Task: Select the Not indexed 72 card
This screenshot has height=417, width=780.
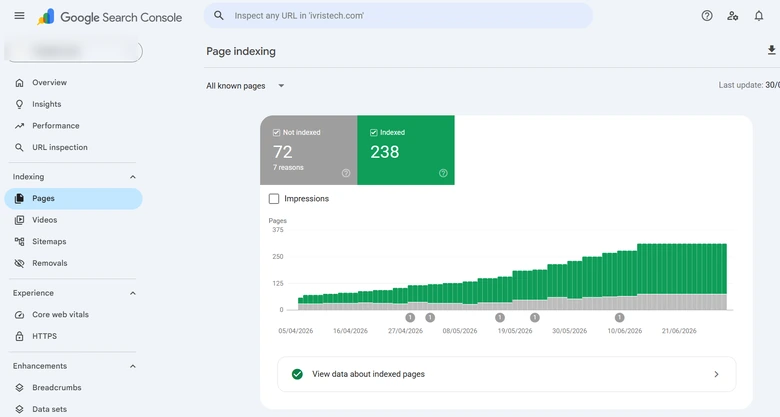Action: click(x=309, y=150)
